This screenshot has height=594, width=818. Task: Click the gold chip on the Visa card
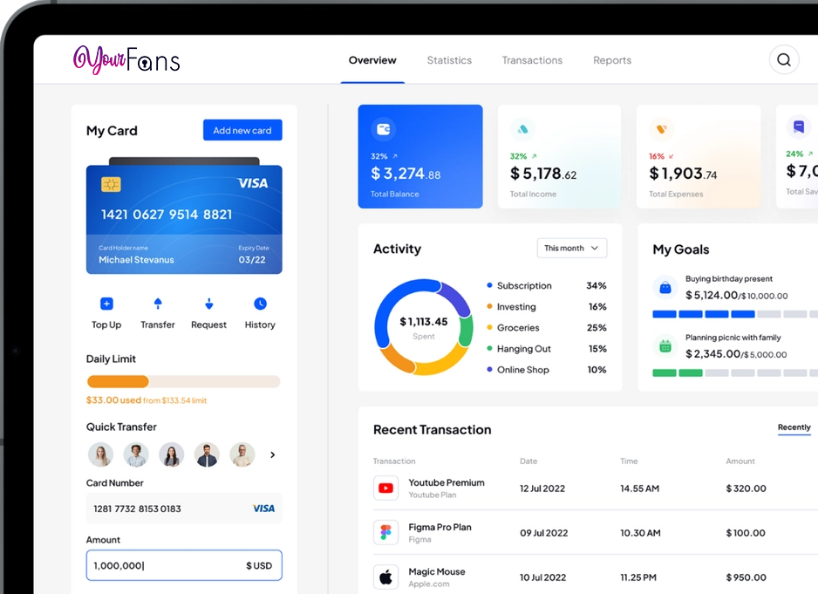111,184
